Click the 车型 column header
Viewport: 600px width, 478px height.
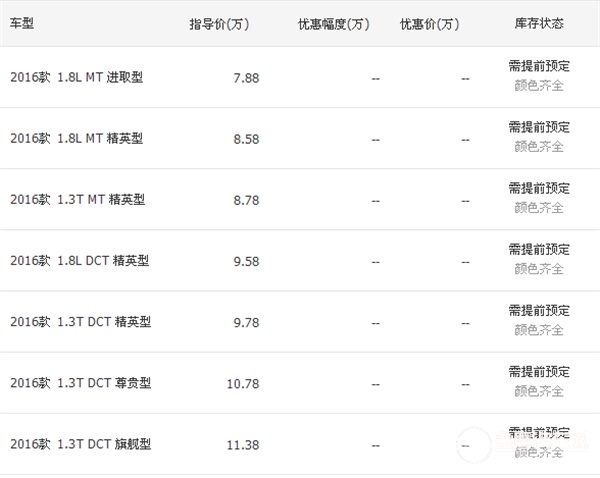21,23
